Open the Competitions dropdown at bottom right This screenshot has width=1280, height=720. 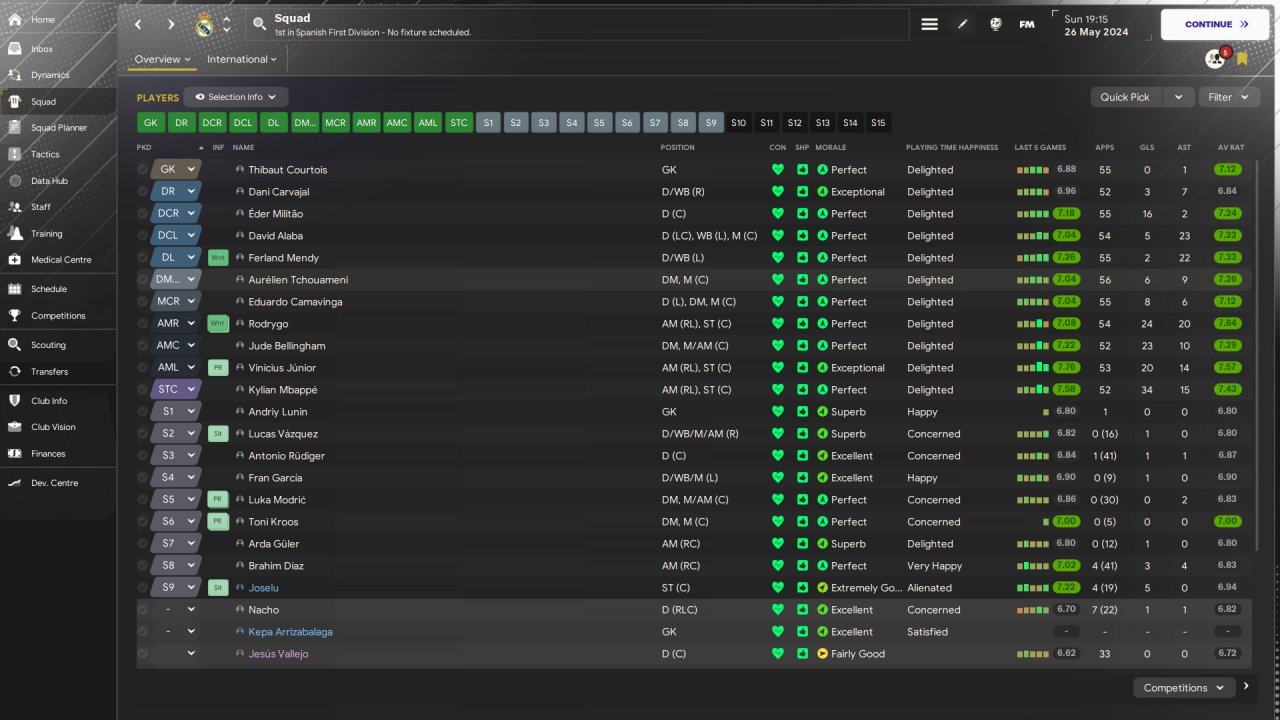1184,688
